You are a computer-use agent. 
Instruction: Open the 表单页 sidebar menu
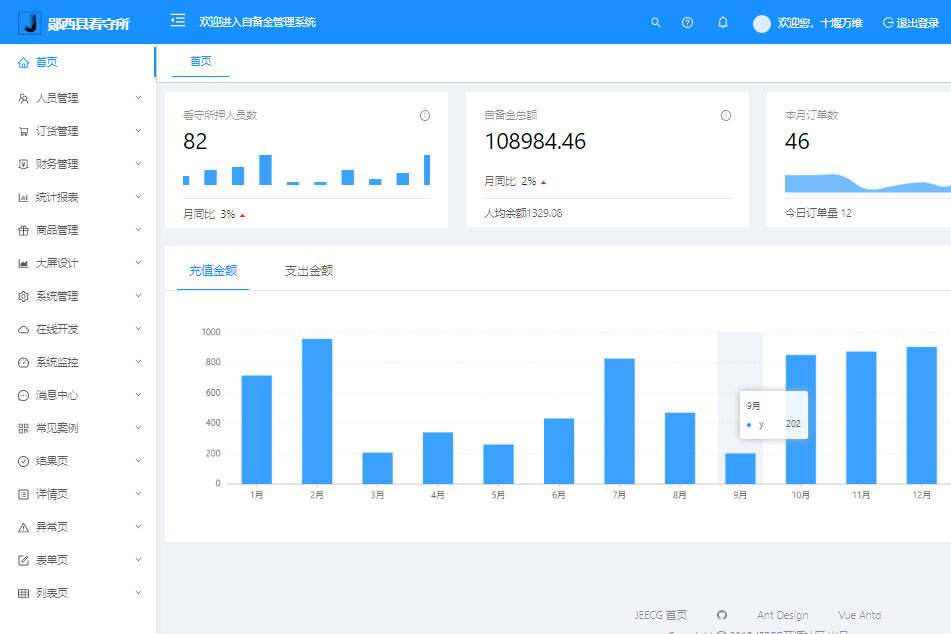click(x=78, y=561)
